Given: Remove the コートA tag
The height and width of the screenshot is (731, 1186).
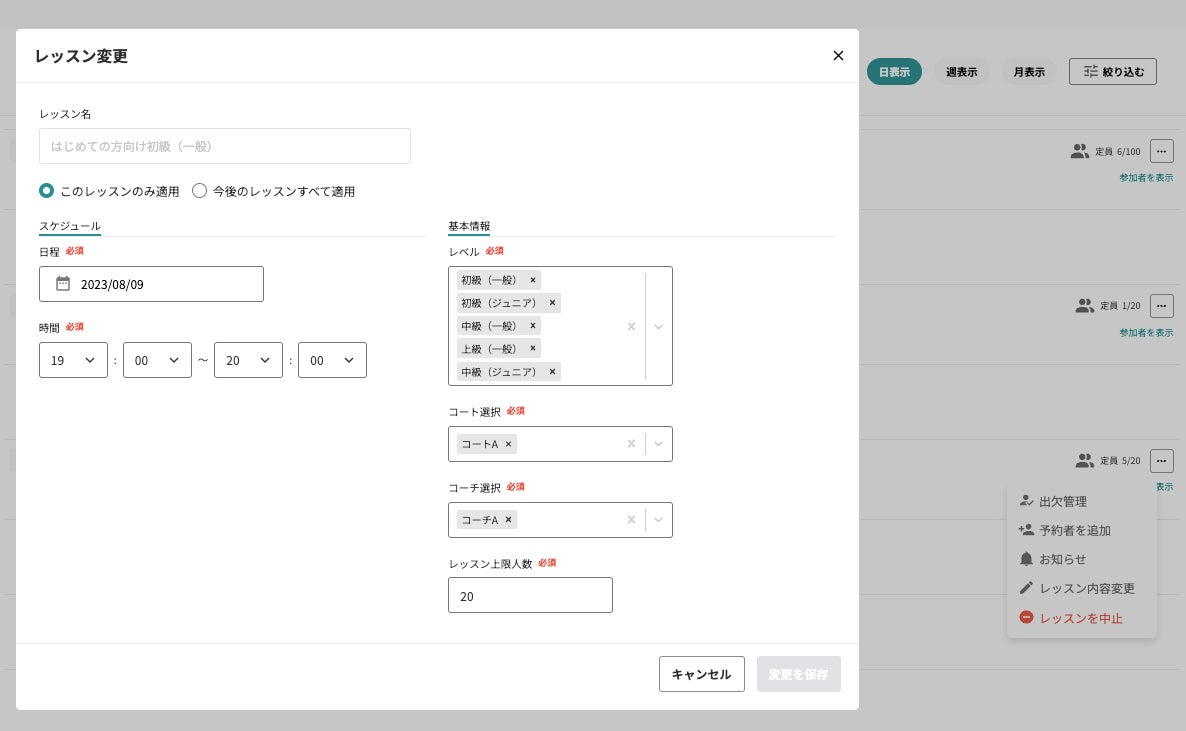Looking at the screenshot, I should click(x=508, y=444).
